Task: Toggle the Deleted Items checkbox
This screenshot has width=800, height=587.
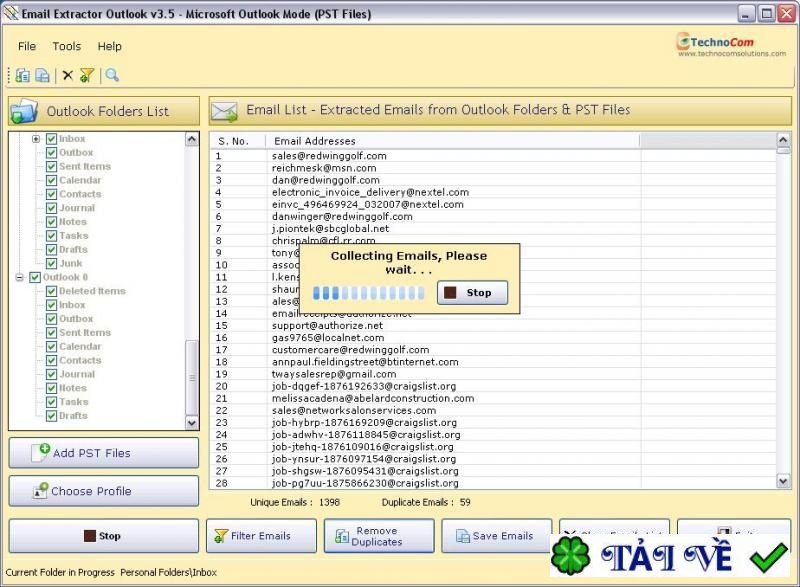Action: [51, 291]
